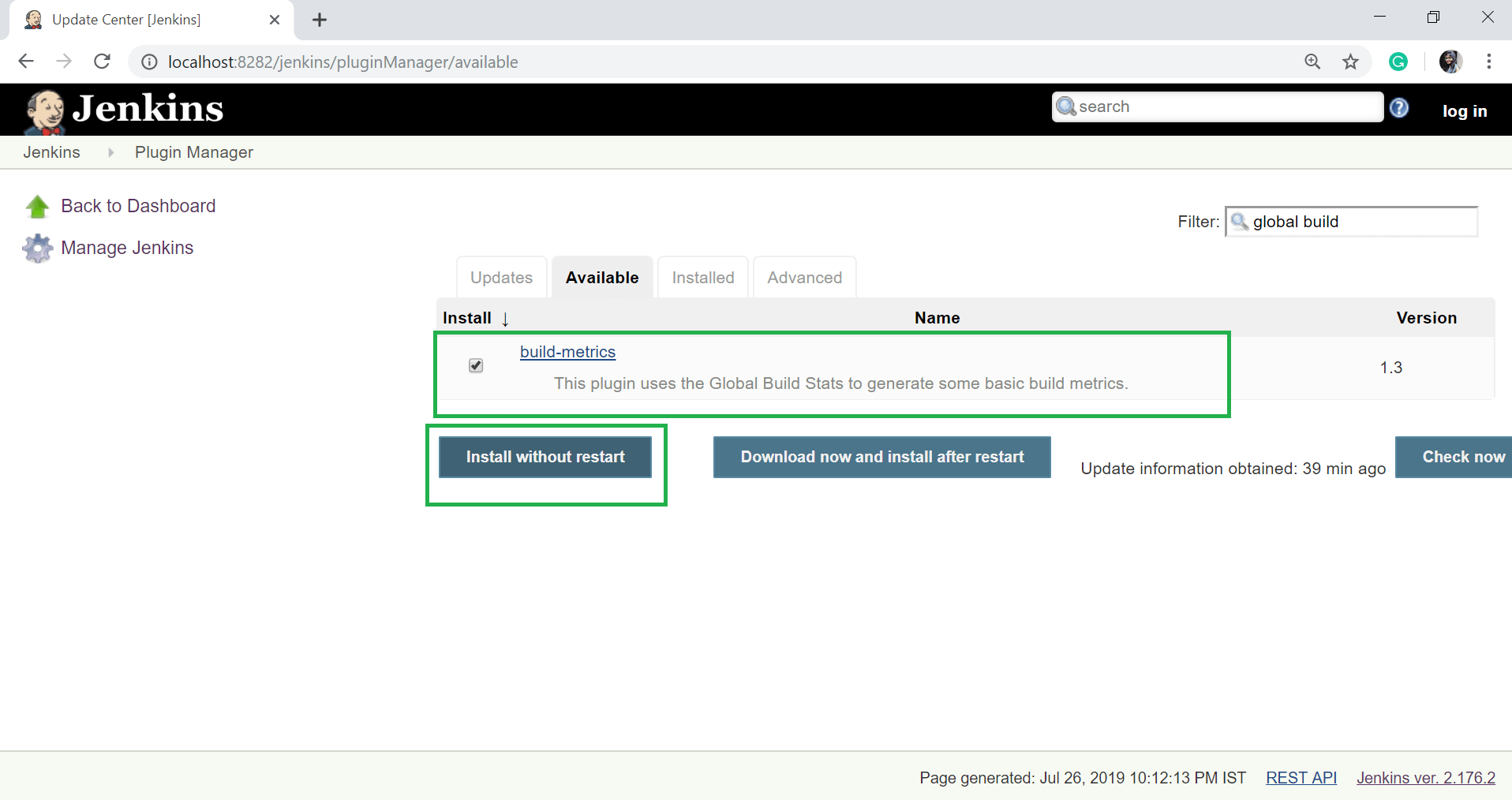Switch to the Updates tab

click(501, 278)
